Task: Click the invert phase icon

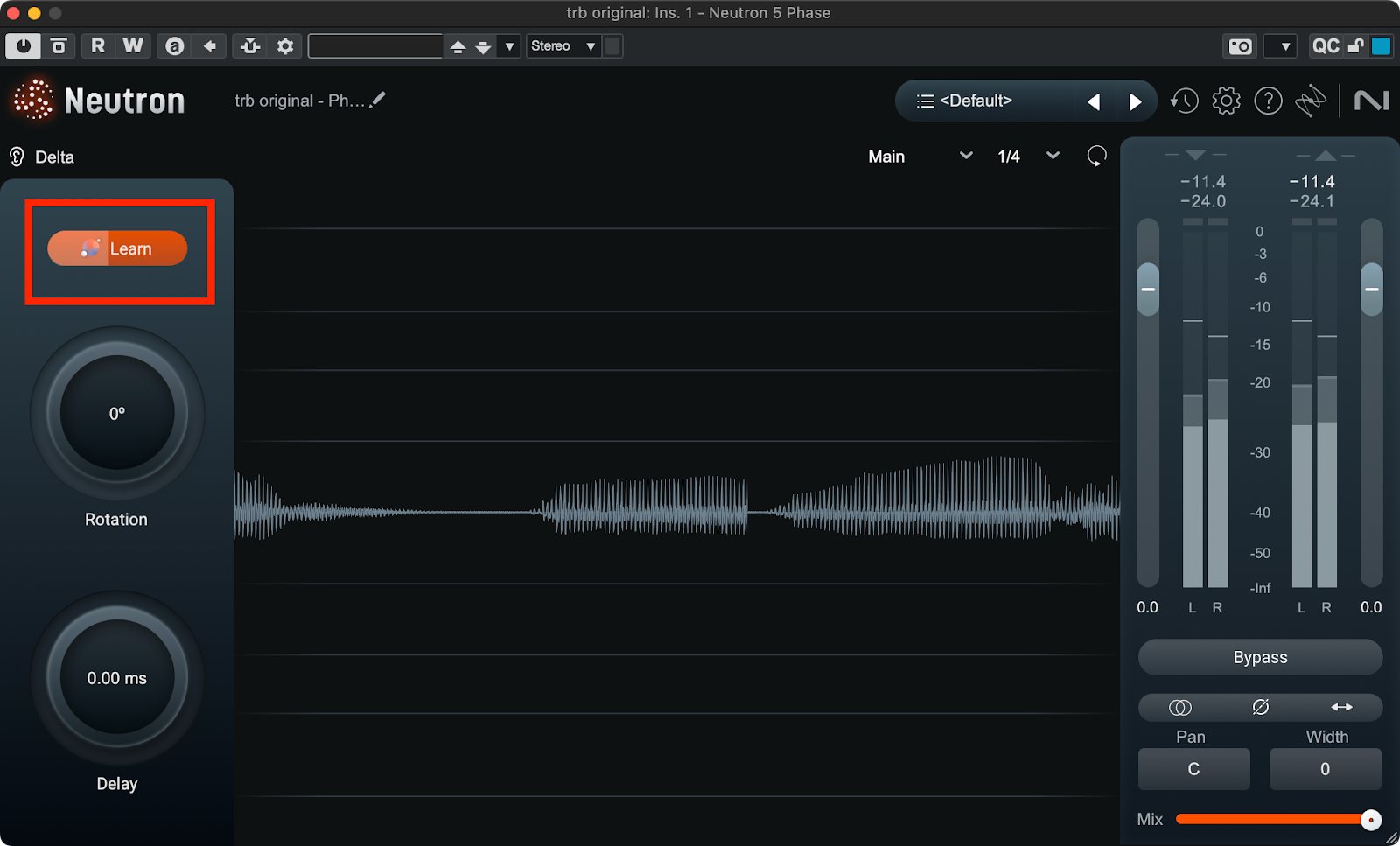Action: (x=1260, y=707)
